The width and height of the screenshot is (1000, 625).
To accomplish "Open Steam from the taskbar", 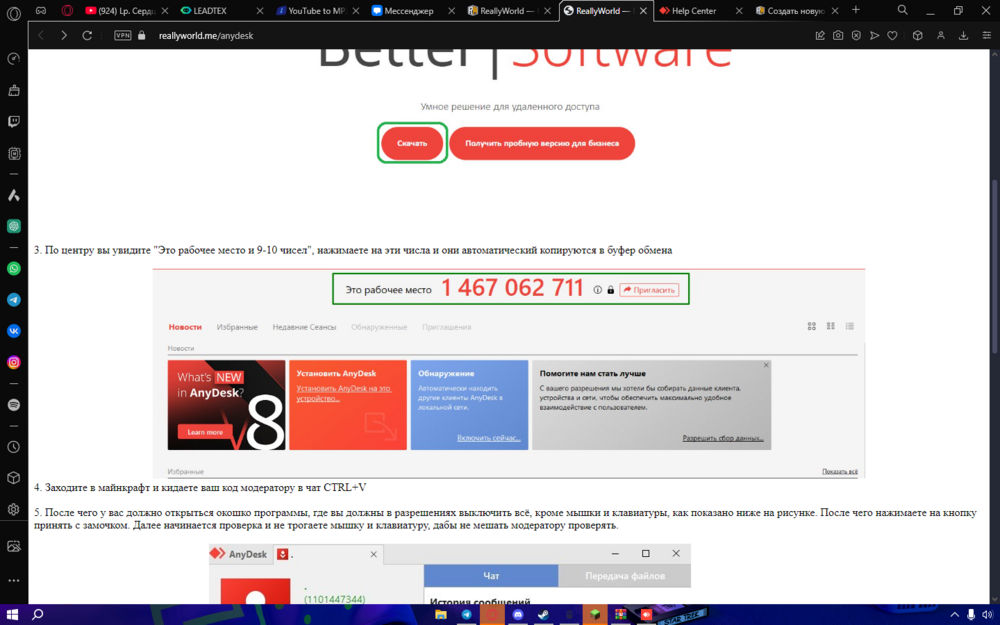I will (x=543, y=614).
